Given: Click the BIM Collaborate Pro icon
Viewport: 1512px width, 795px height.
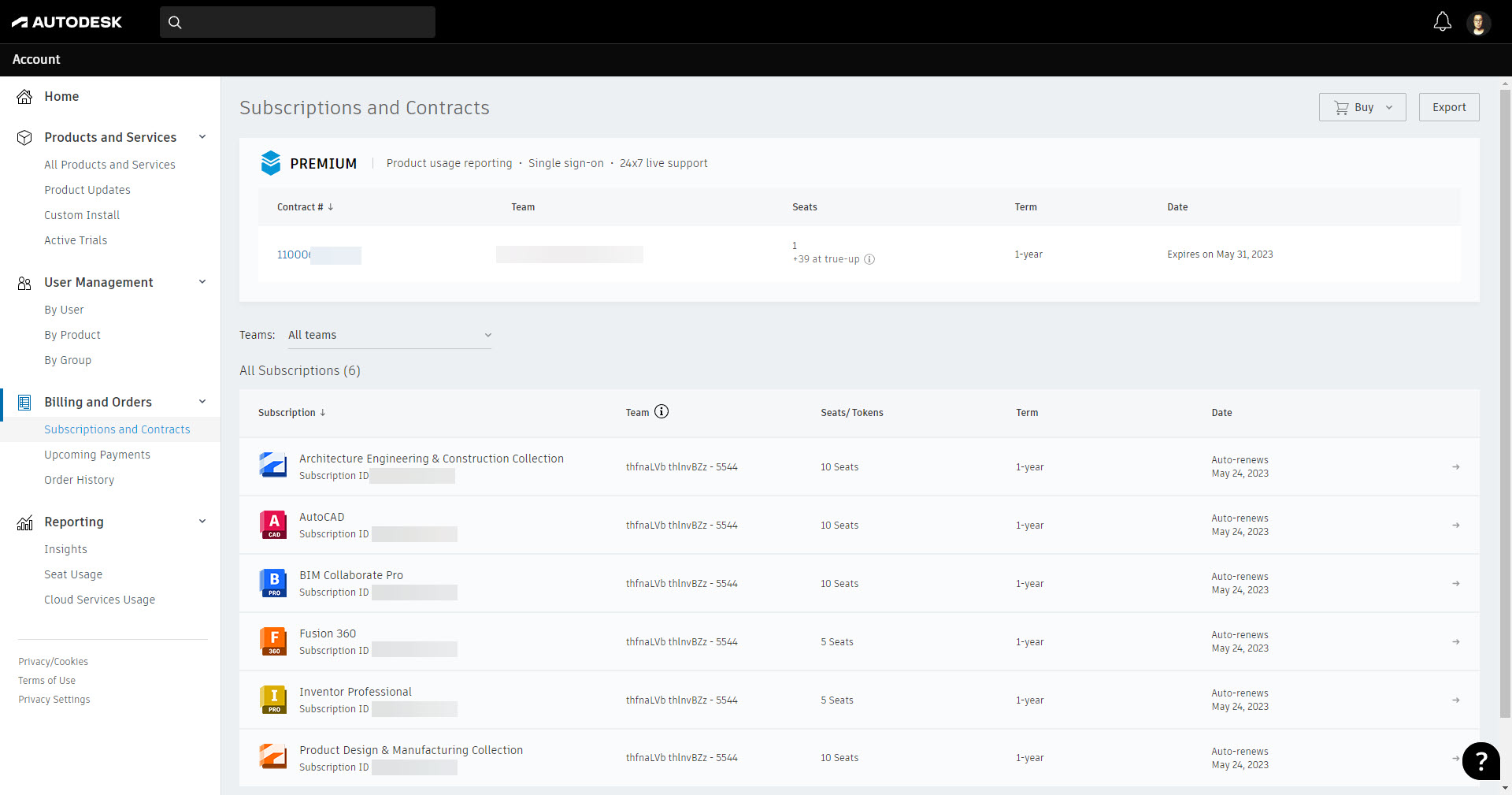Looking at the screenshot, I should (x=273, y=582).
